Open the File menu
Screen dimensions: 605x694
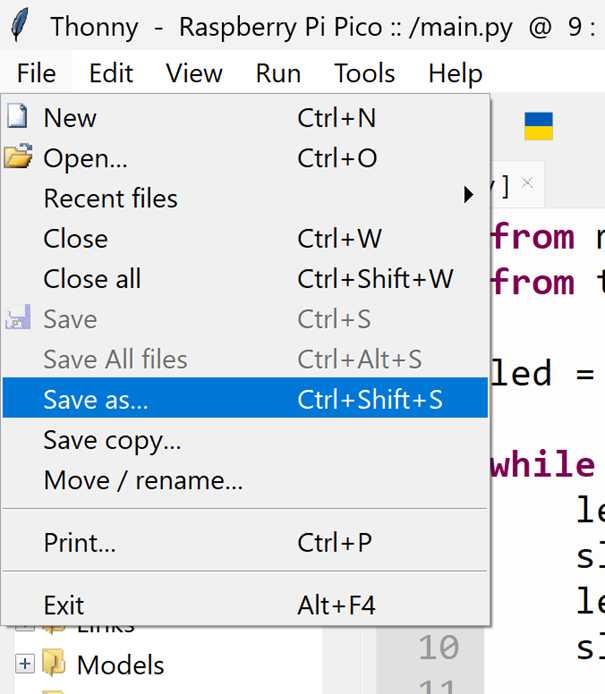(36, 73)
